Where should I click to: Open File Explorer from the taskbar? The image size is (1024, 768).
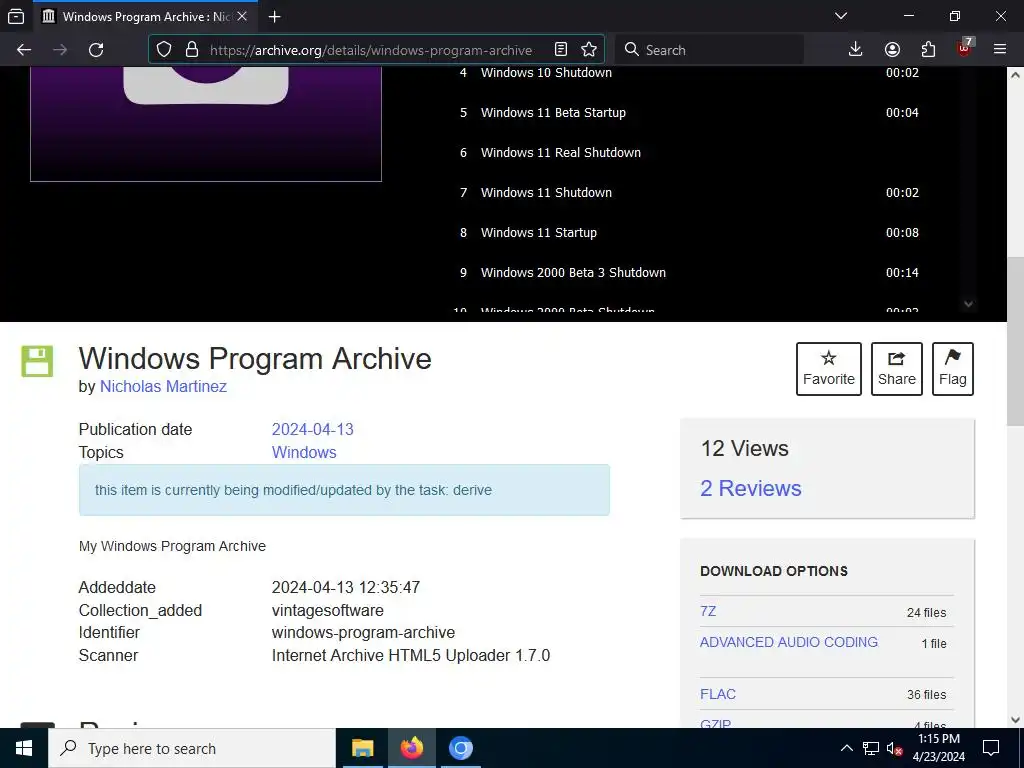tap(362, 748)
